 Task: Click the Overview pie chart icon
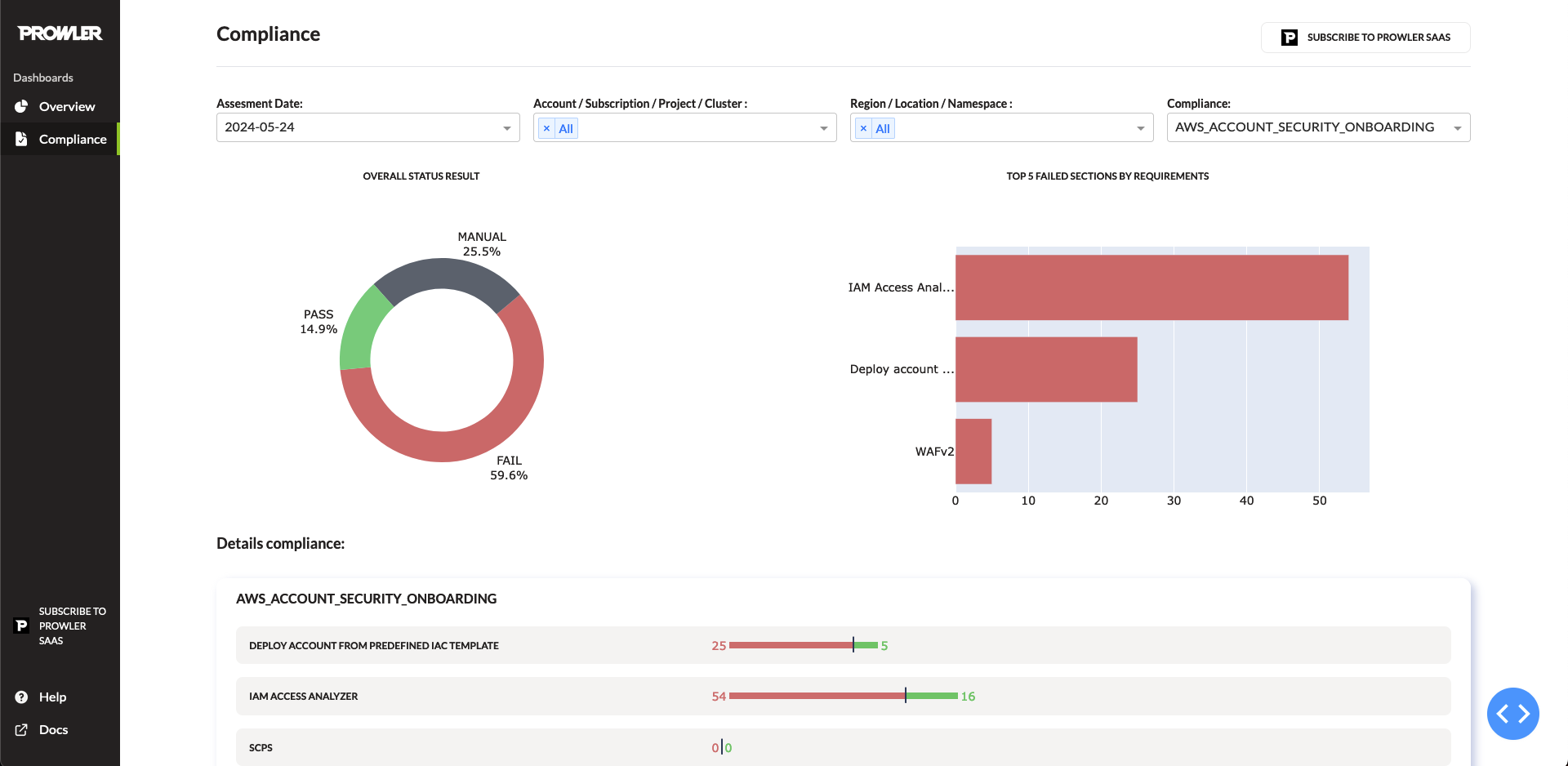(22, 106)
